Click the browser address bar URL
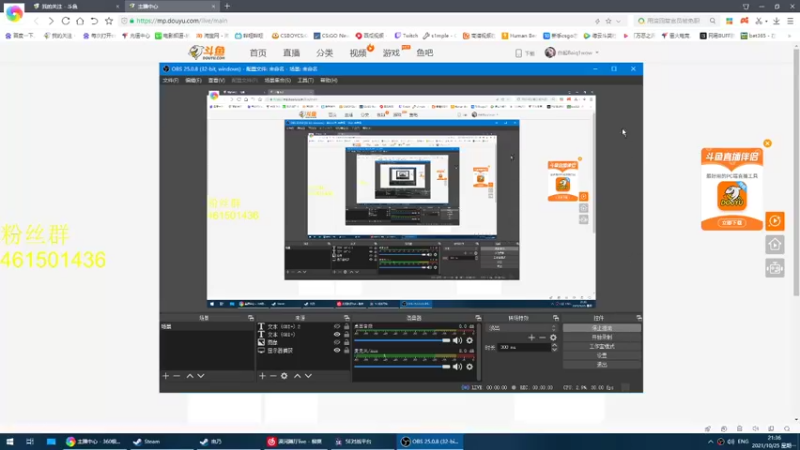This screenshot has height=450, width=800. [182, 21]
